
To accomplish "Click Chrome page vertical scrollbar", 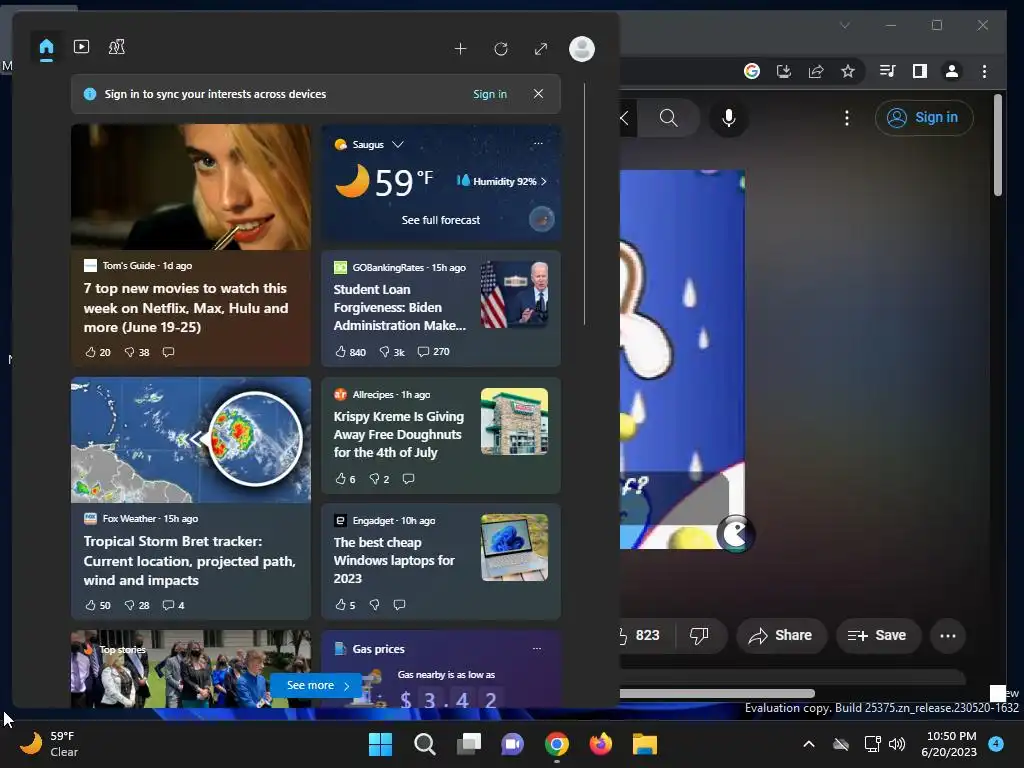I will (997, 145).
